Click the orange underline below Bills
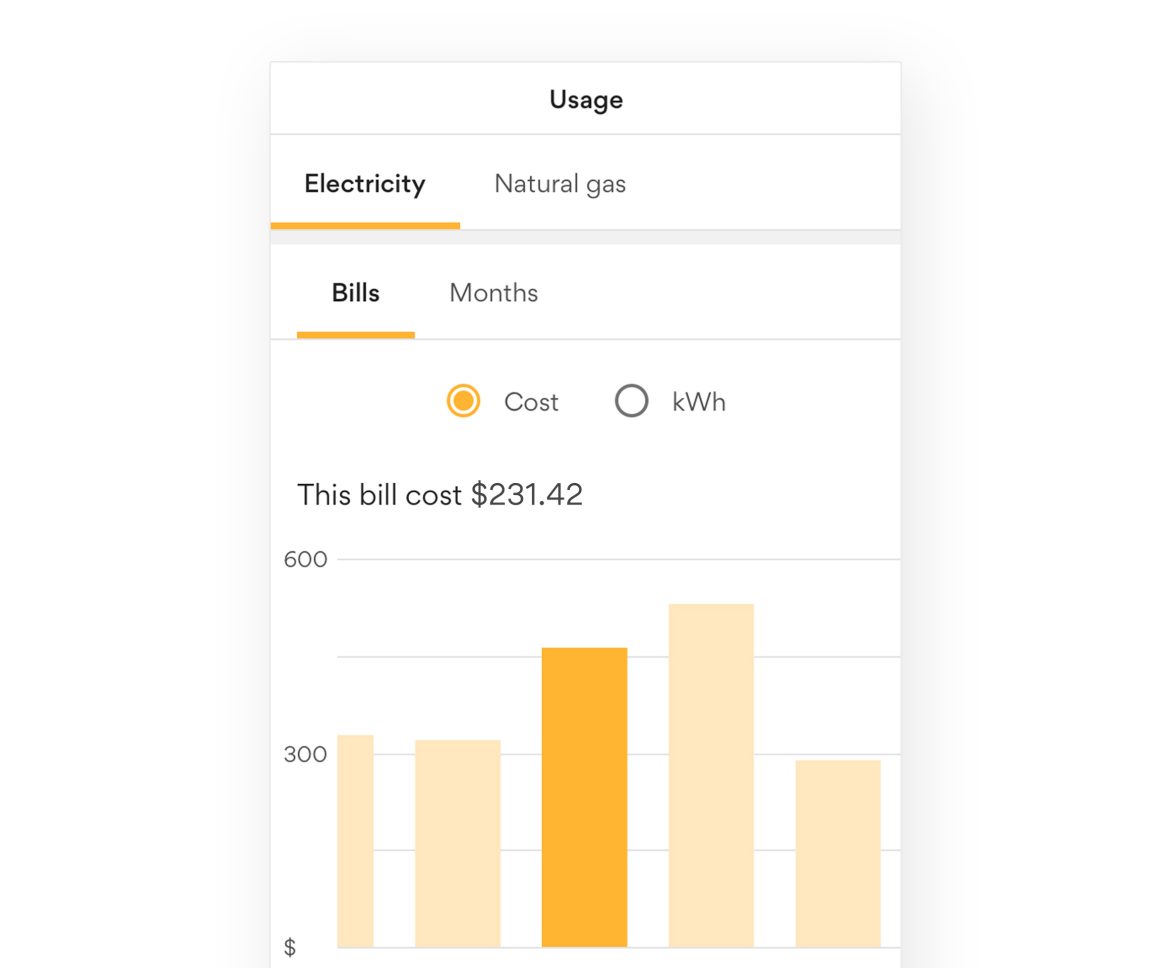 click(355, 337)
